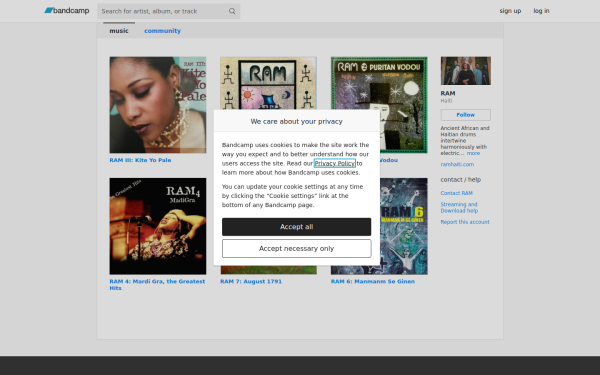Open the RAM 6 Manmanm Se Ginen album cover
600x375 pixels.
404,226
